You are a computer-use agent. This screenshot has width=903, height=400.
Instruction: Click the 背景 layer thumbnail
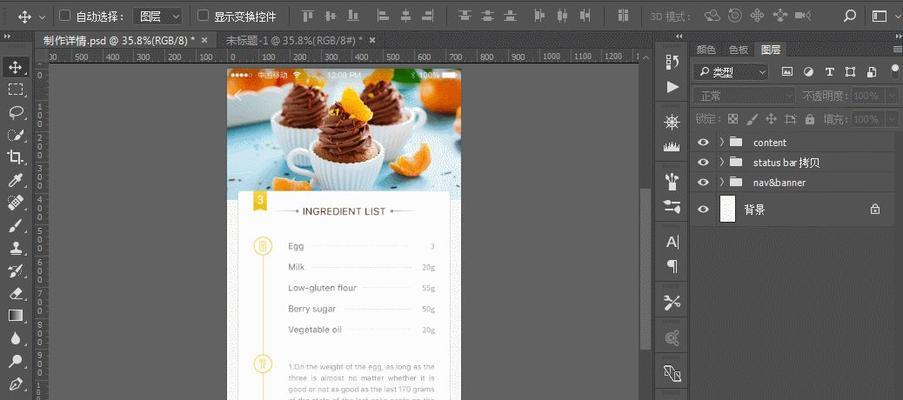[729, 209]
